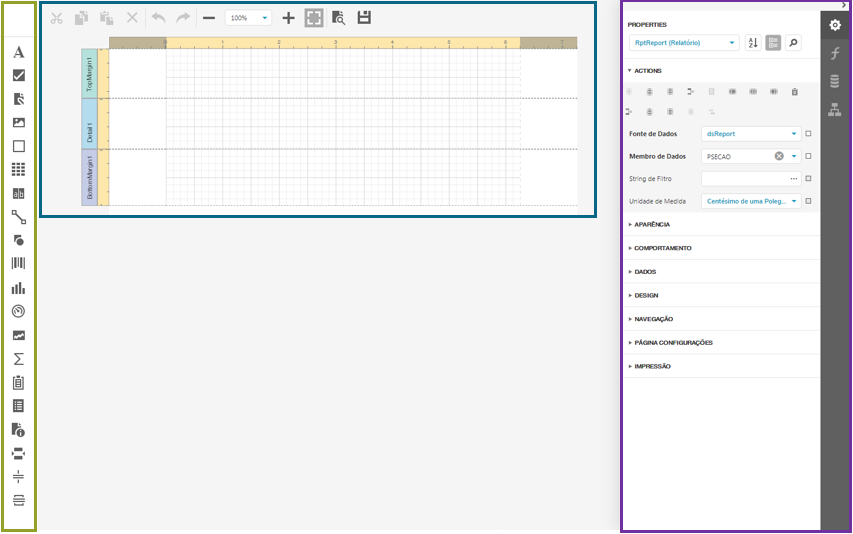Collapse the ACTIONS section

pos(645,71)
